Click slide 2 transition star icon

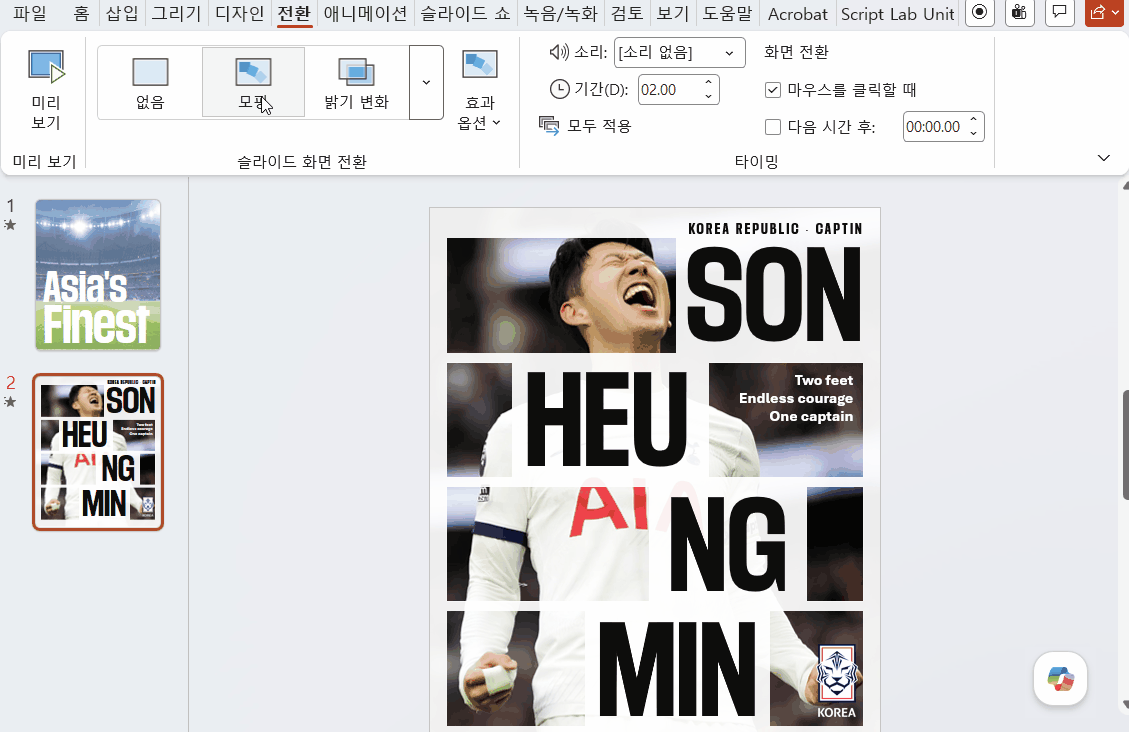(10, 402)
